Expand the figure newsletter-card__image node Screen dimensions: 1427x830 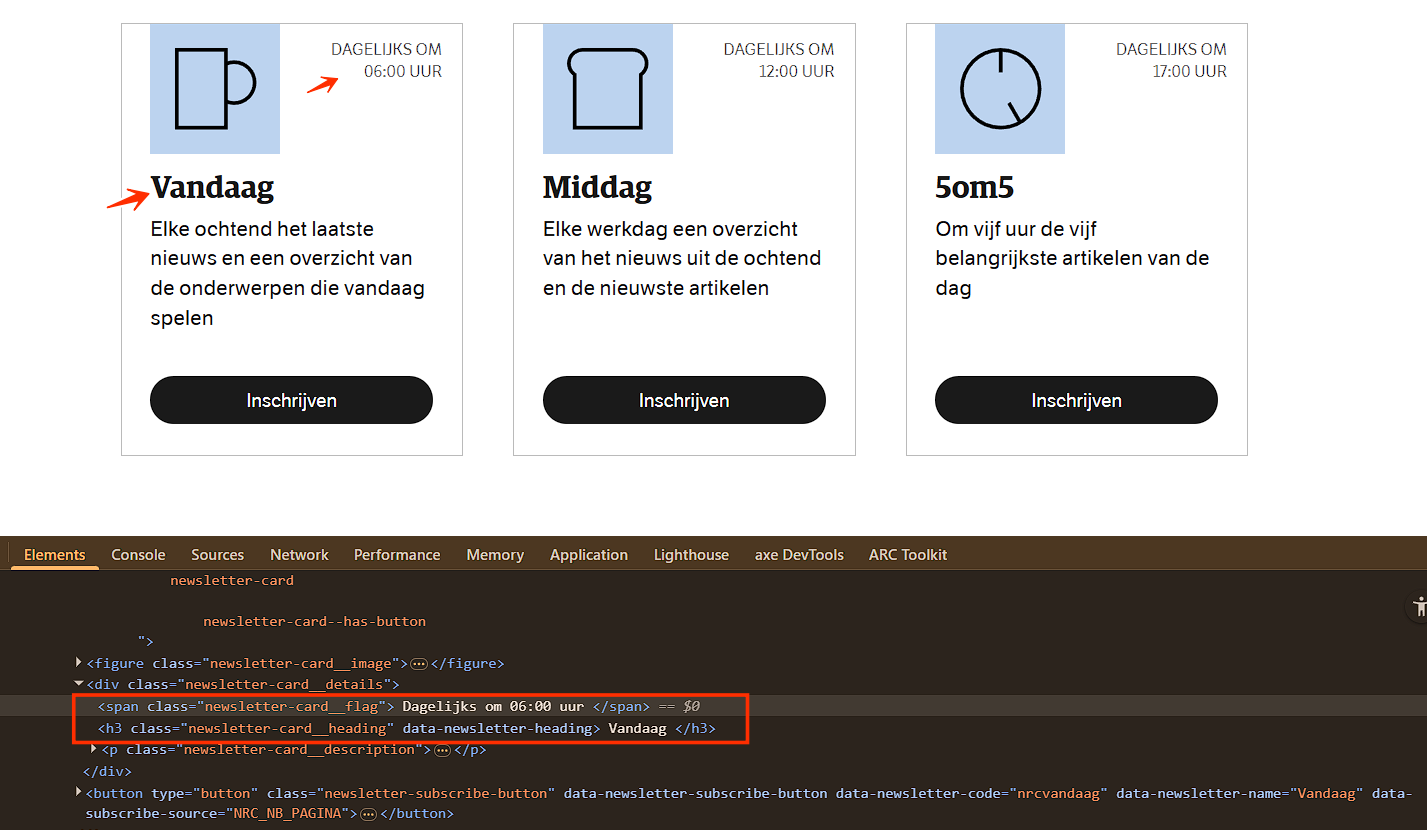coord(80,663)
